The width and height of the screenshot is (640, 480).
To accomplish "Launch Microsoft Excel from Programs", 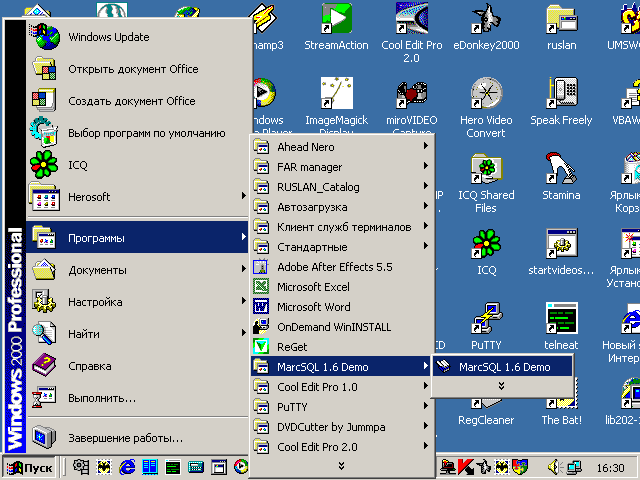I will [341, 287].
